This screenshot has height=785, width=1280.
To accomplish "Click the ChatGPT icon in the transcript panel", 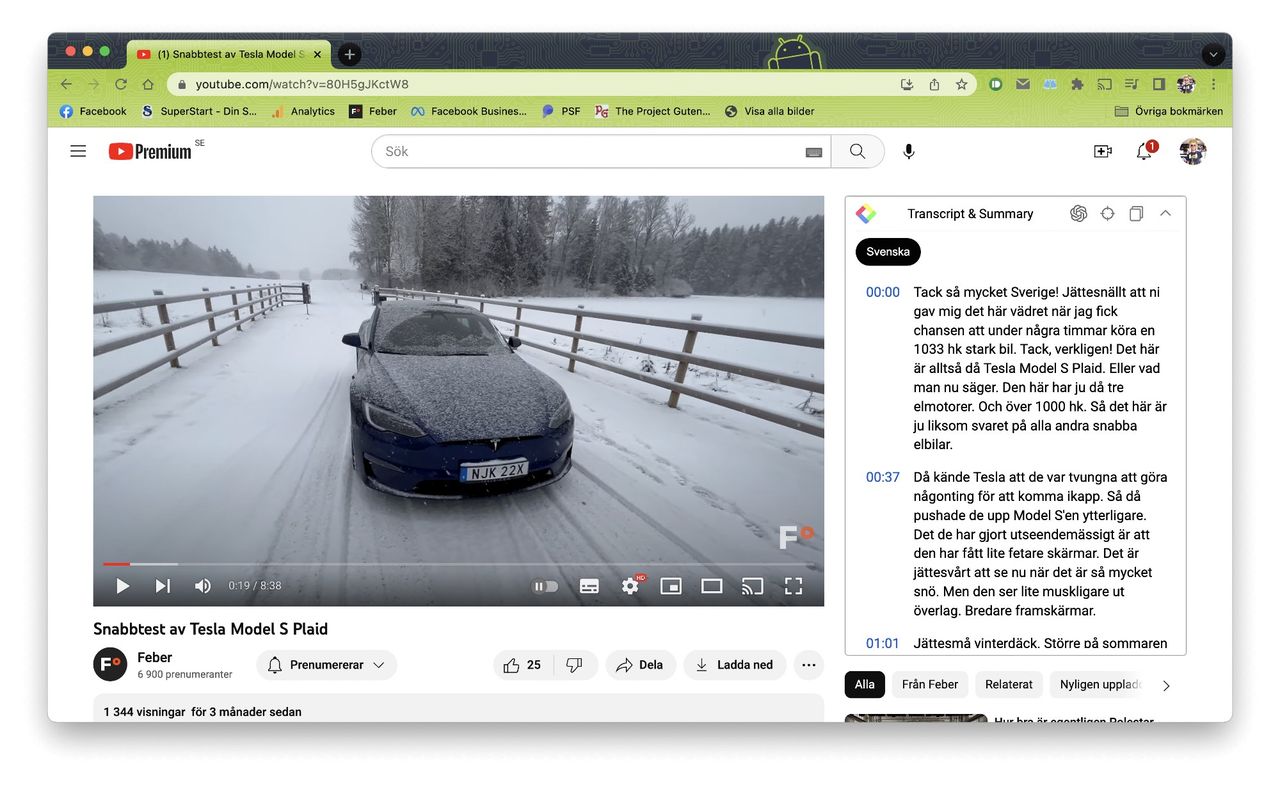I will [1078, 213].
